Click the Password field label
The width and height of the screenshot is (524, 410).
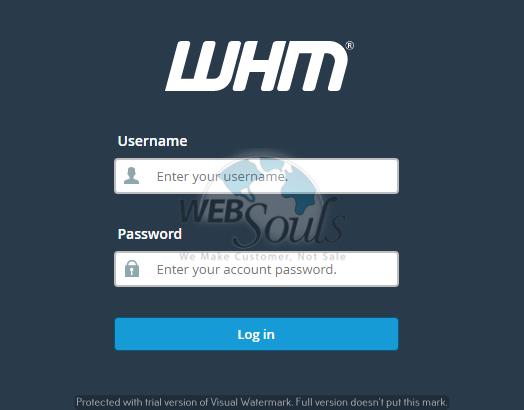point(150,234)
